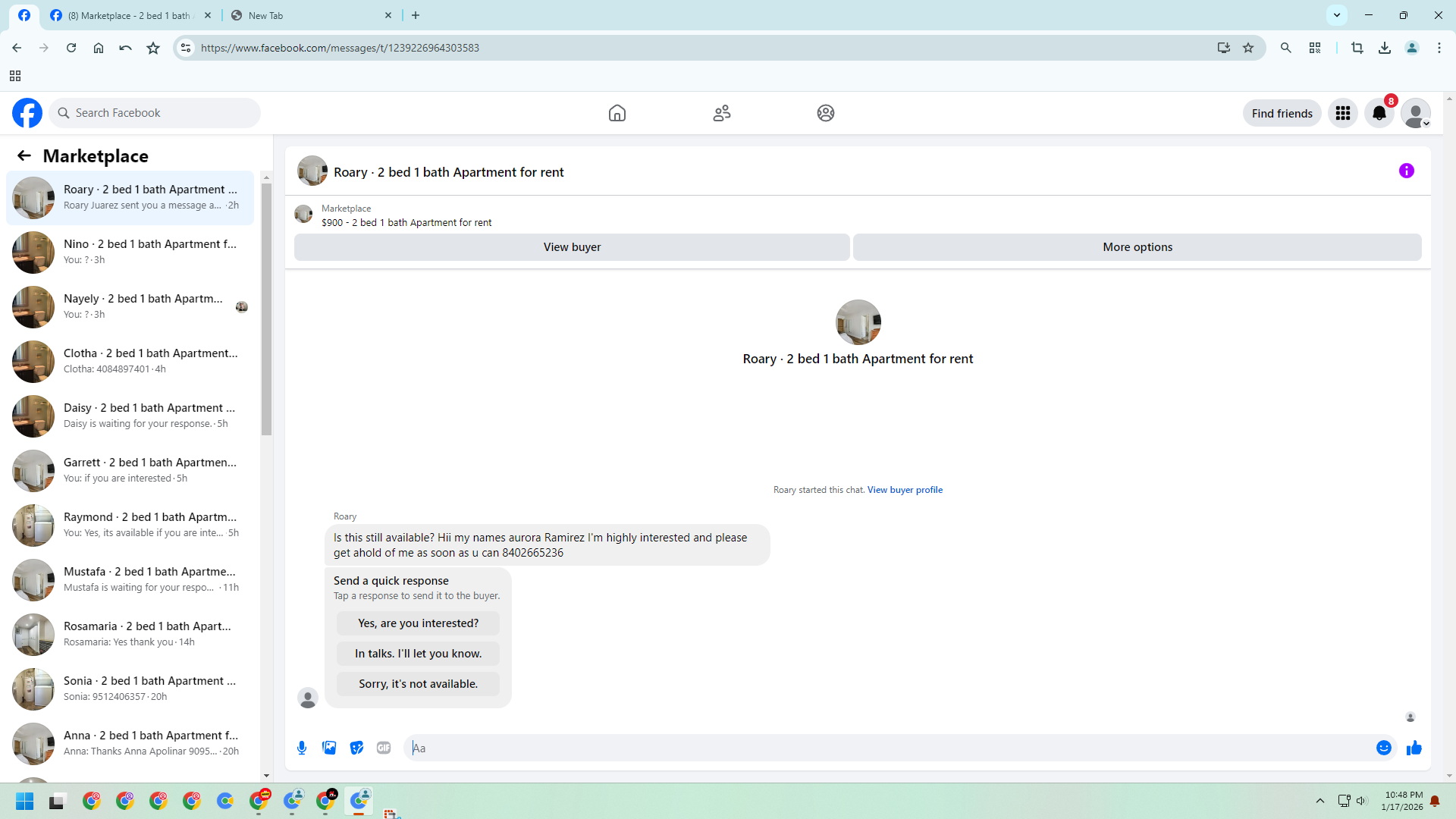Switch to the New Tab browser tab

pos(311,15)
